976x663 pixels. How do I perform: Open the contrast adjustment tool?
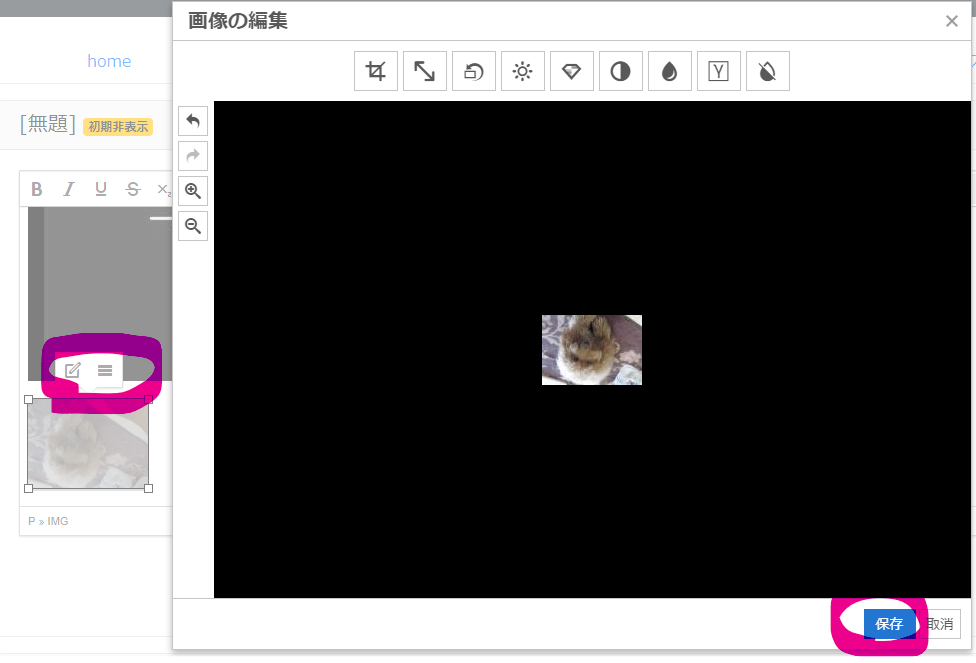(620, 70)
